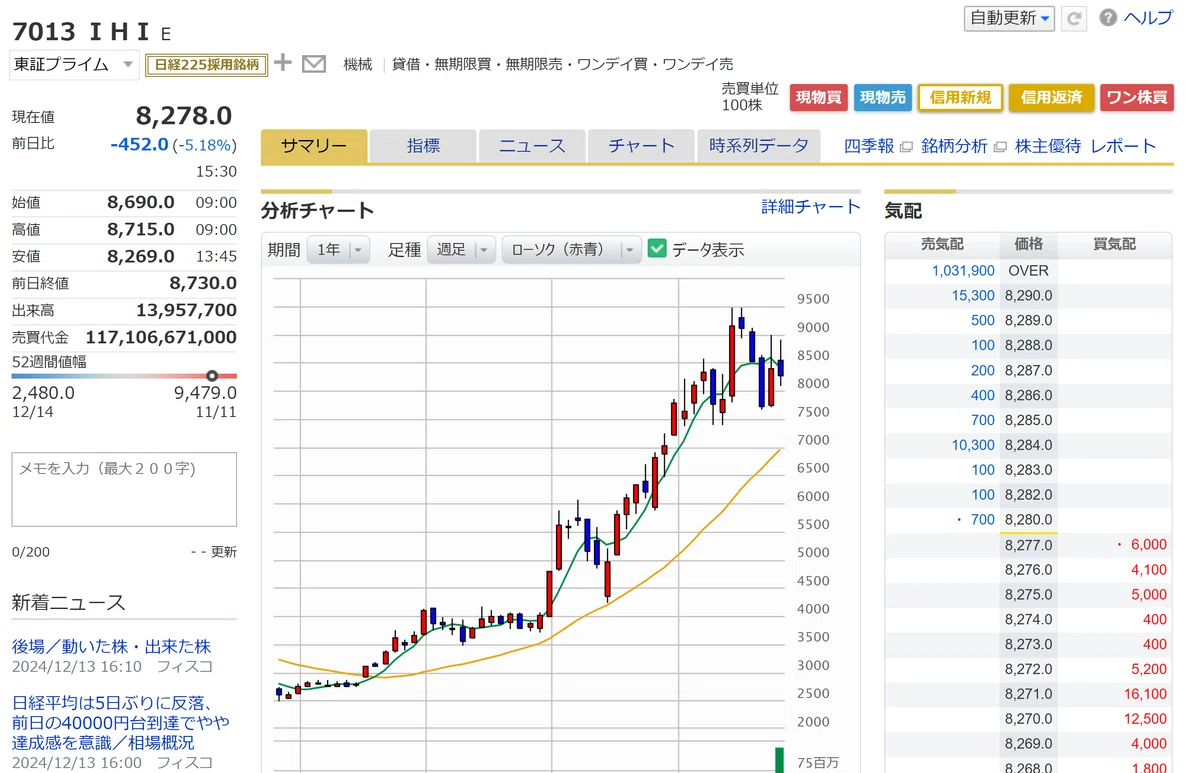Open news 後場／動いた株・出来た株
The image size is (1200, 773).
pyautogui.click(x=111, y=646)
